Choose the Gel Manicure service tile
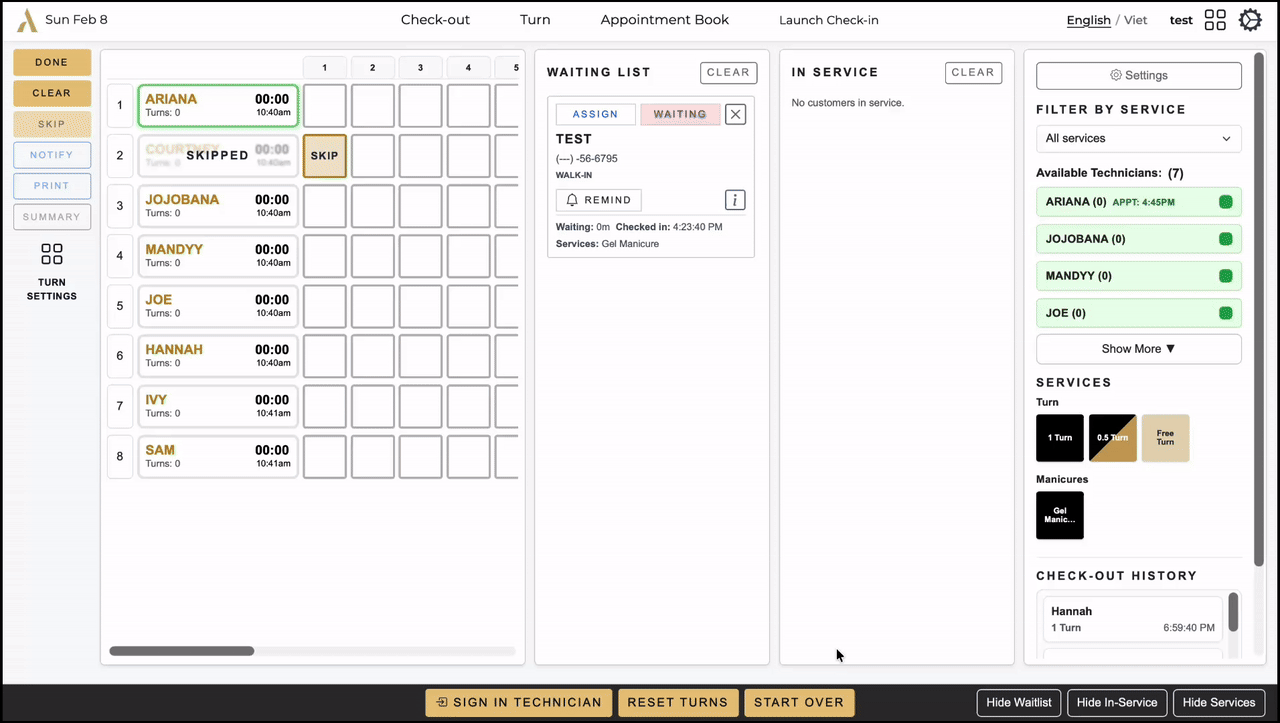This screenshot has width=1280, height=723. 1059,515
